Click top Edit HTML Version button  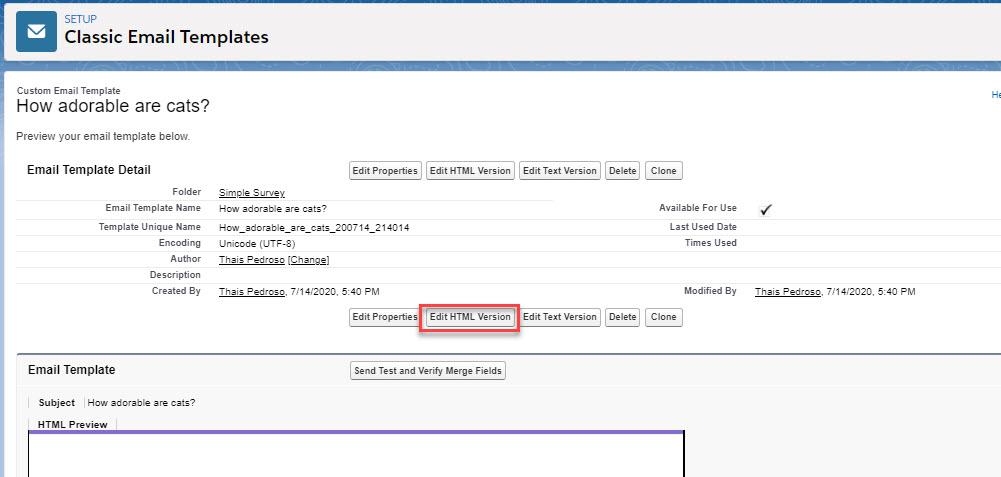(x=470, y=171)
